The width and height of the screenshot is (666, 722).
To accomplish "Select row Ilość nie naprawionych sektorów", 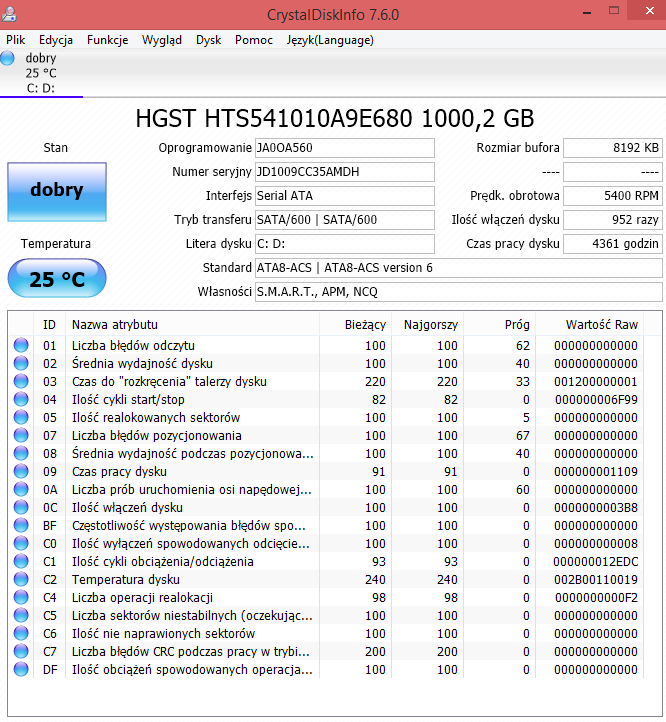I will 326,634.
